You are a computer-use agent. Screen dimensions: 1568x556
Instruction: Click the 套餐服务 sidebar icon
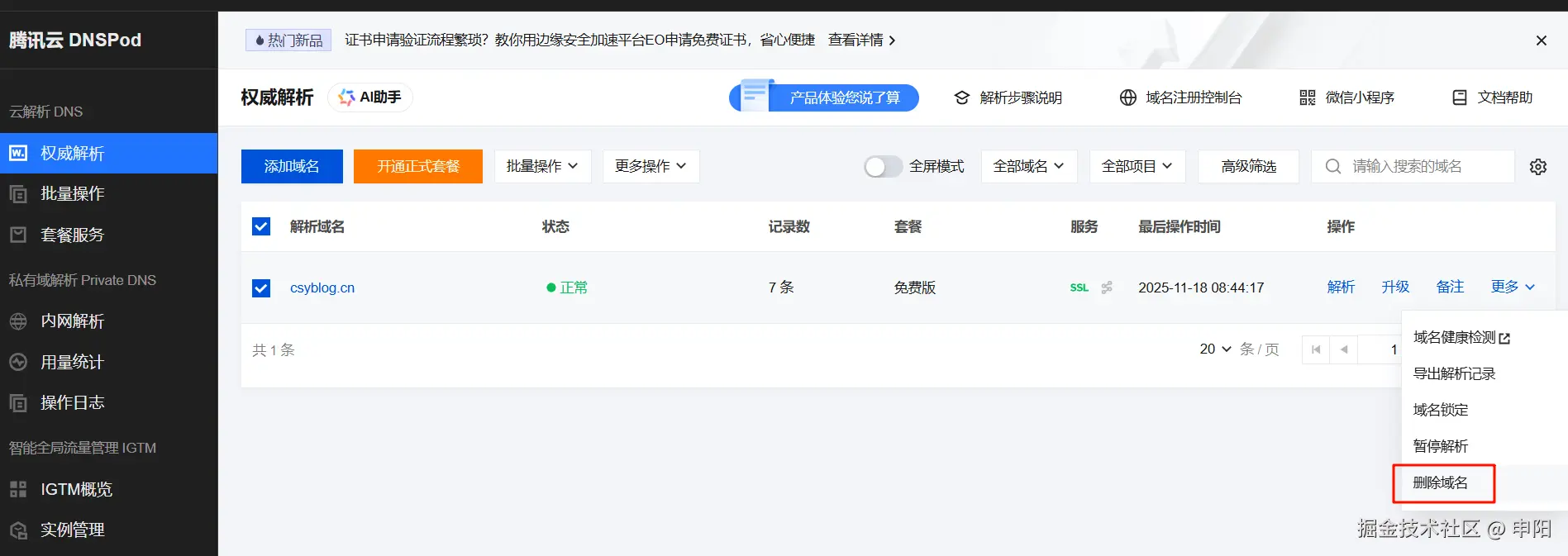point(18,235)
